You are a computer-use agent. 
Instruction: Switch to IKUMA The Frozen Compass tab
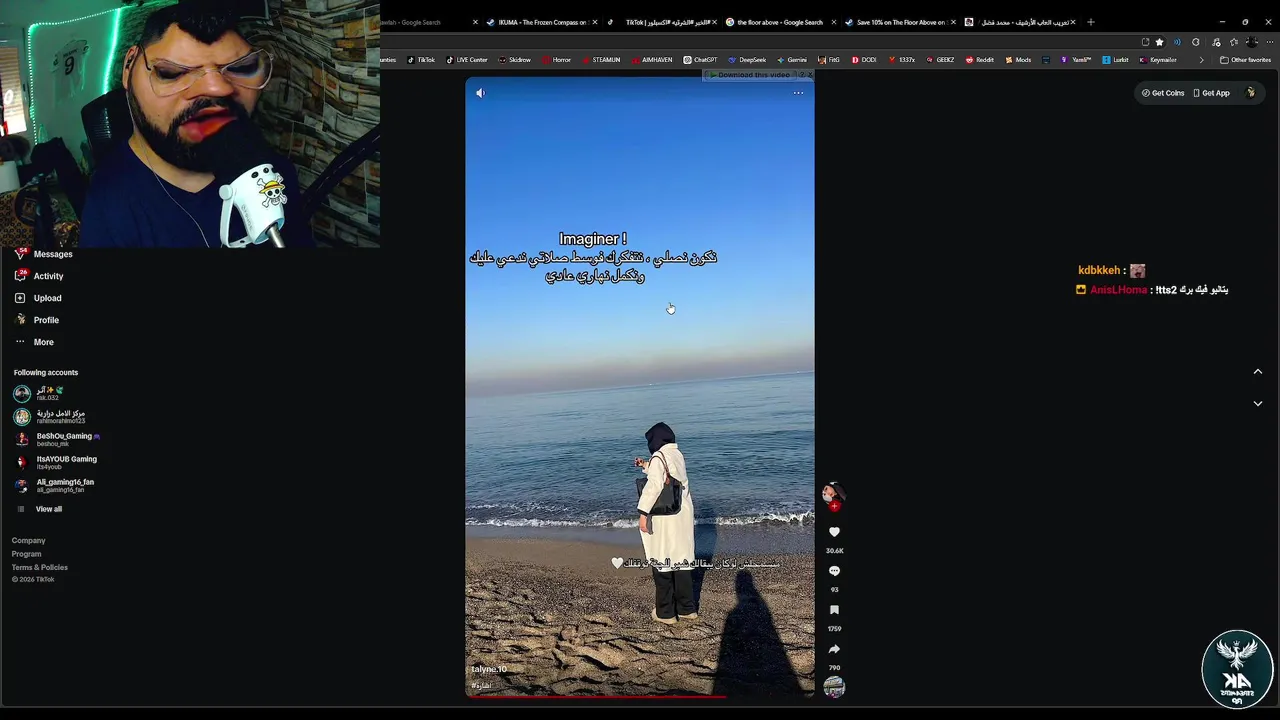(x=541, y=22)
